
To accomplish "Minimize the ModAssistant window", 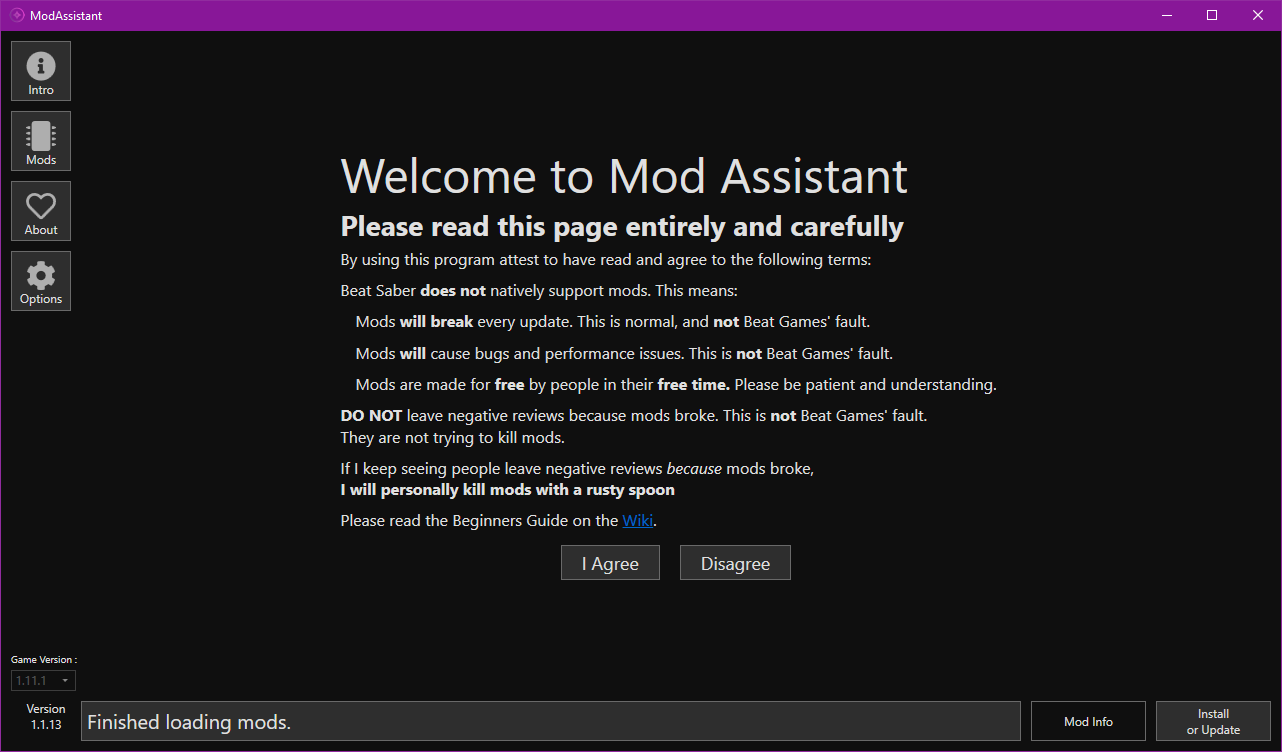I will [x=1166, y=15].
